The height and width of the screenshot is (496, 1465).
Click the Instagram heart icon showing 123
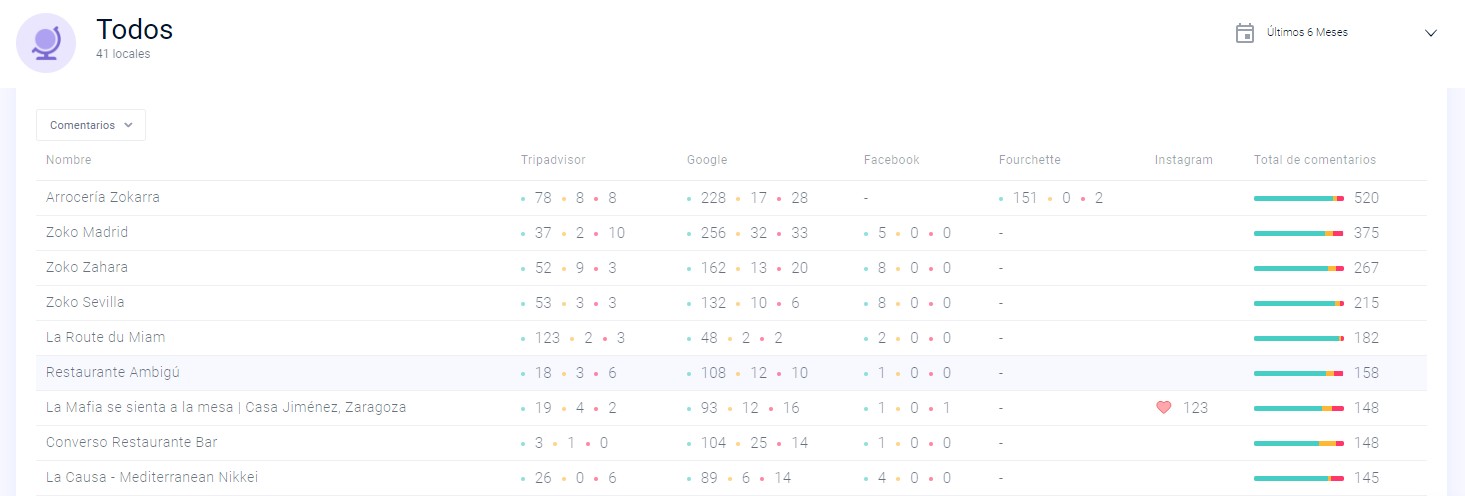[x=1163, y=407]
